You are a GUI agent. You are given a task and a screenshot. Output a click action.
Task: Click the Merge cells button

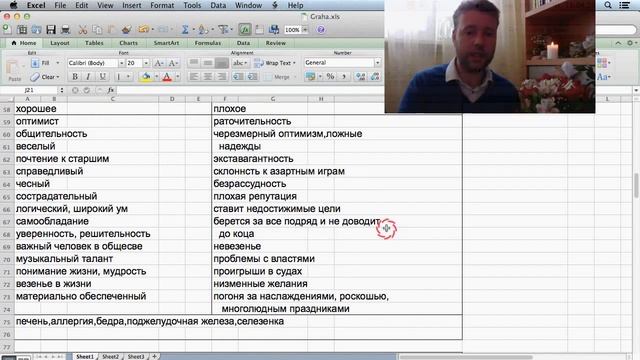[280, 77]
